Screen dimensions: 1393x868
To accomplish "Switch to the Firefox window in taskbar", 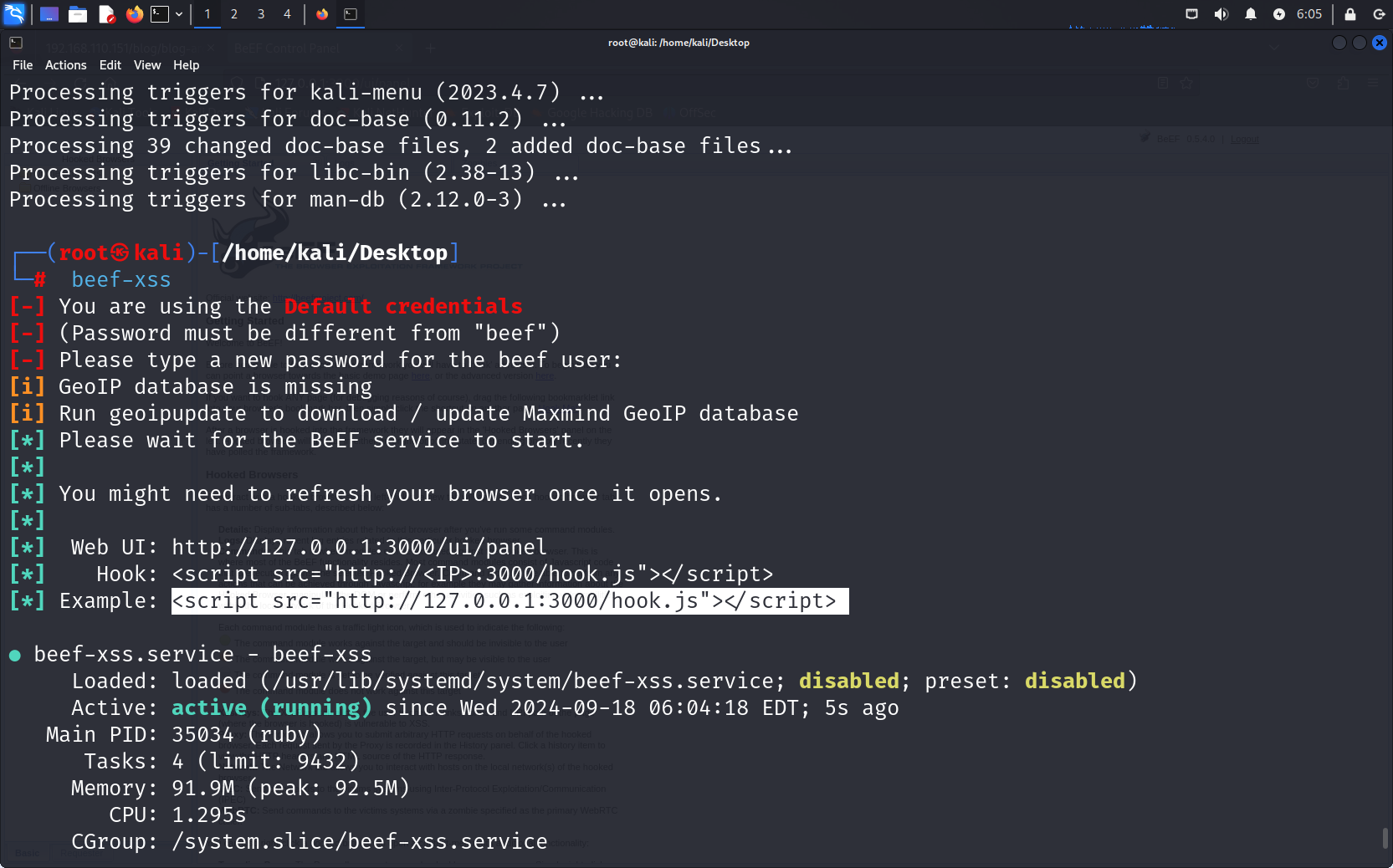I will click(322, 14).
